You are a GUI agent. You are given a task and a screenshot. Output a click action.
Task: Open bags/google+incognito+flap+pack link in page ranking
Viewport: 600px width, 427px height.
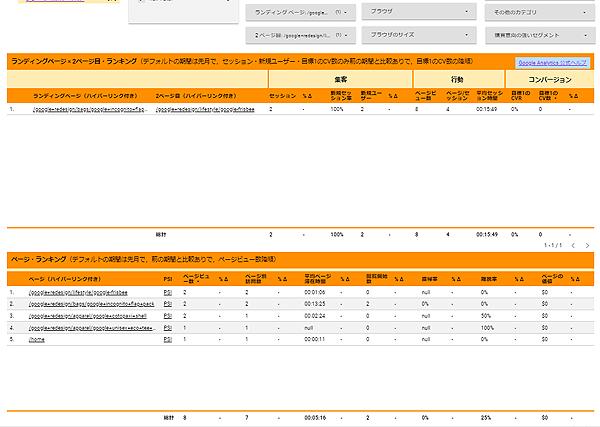pos(91,304)
